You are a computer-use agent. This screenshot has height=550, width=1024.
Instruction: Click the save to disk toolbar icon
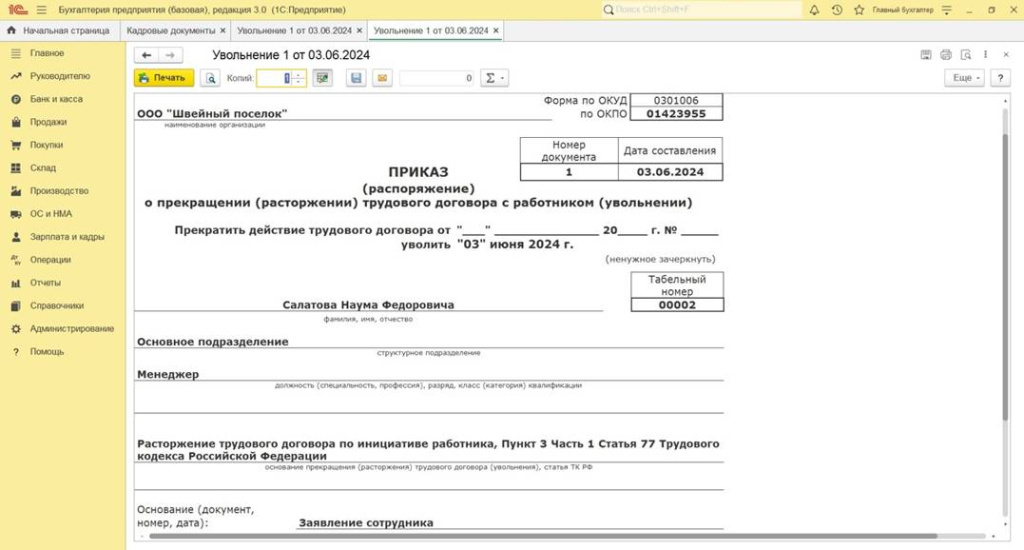tap(356, 78)
